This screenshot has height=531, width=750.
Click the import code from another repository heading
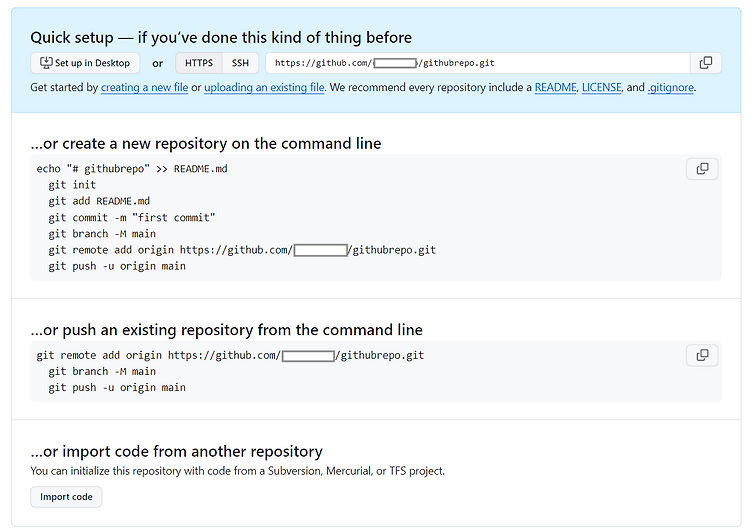[176, 452]
